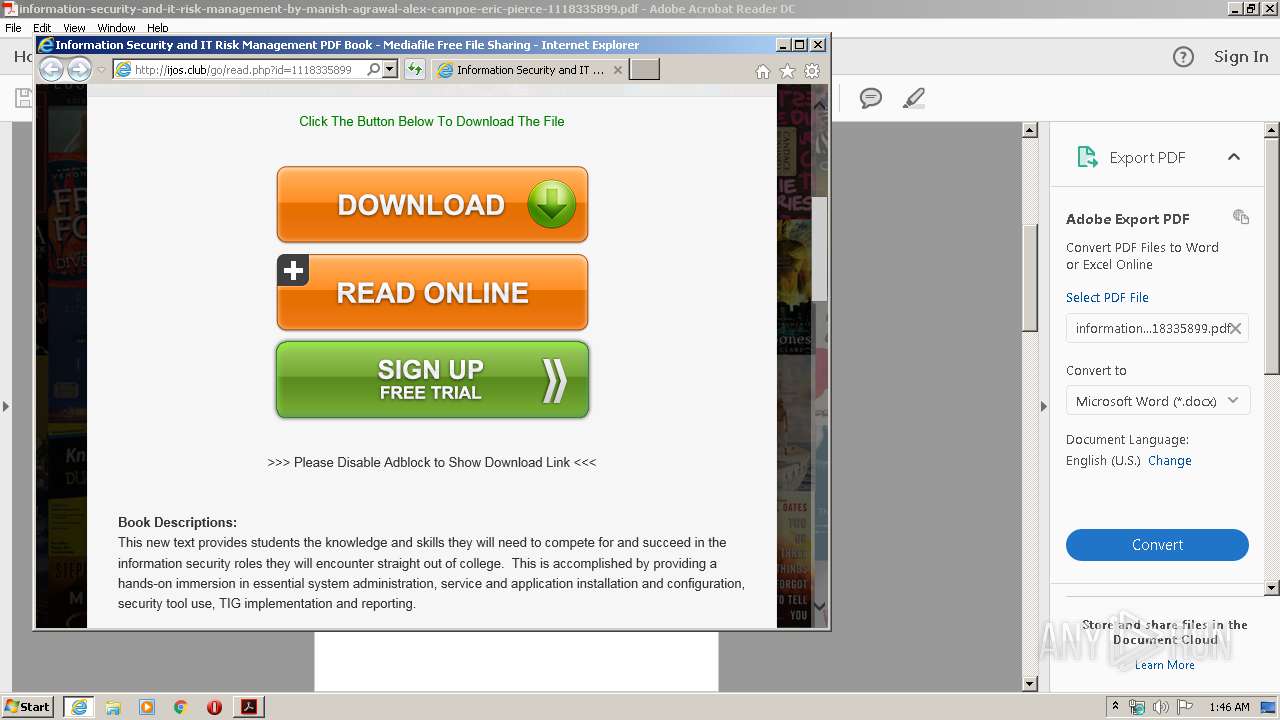Open Adobe Acrobat Reader taskbar icon
The width and height of the screenshot is (1280, 720).
point(249,707)
